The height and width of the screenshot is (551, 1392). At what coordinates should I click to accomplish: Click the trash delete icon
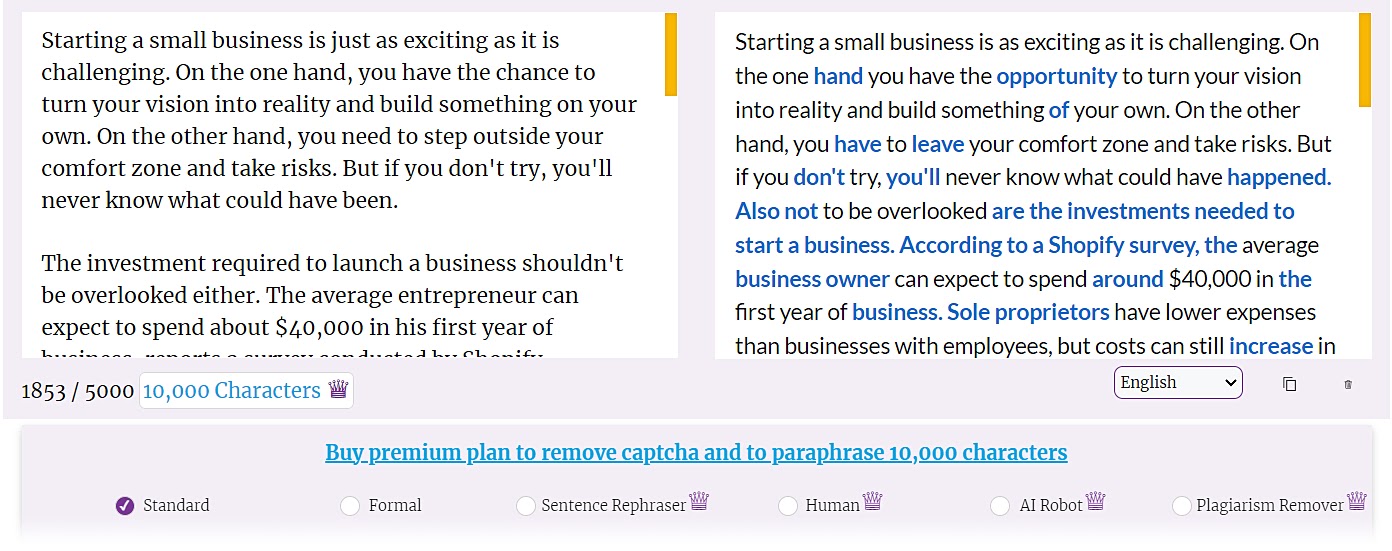pos(1348,384)
